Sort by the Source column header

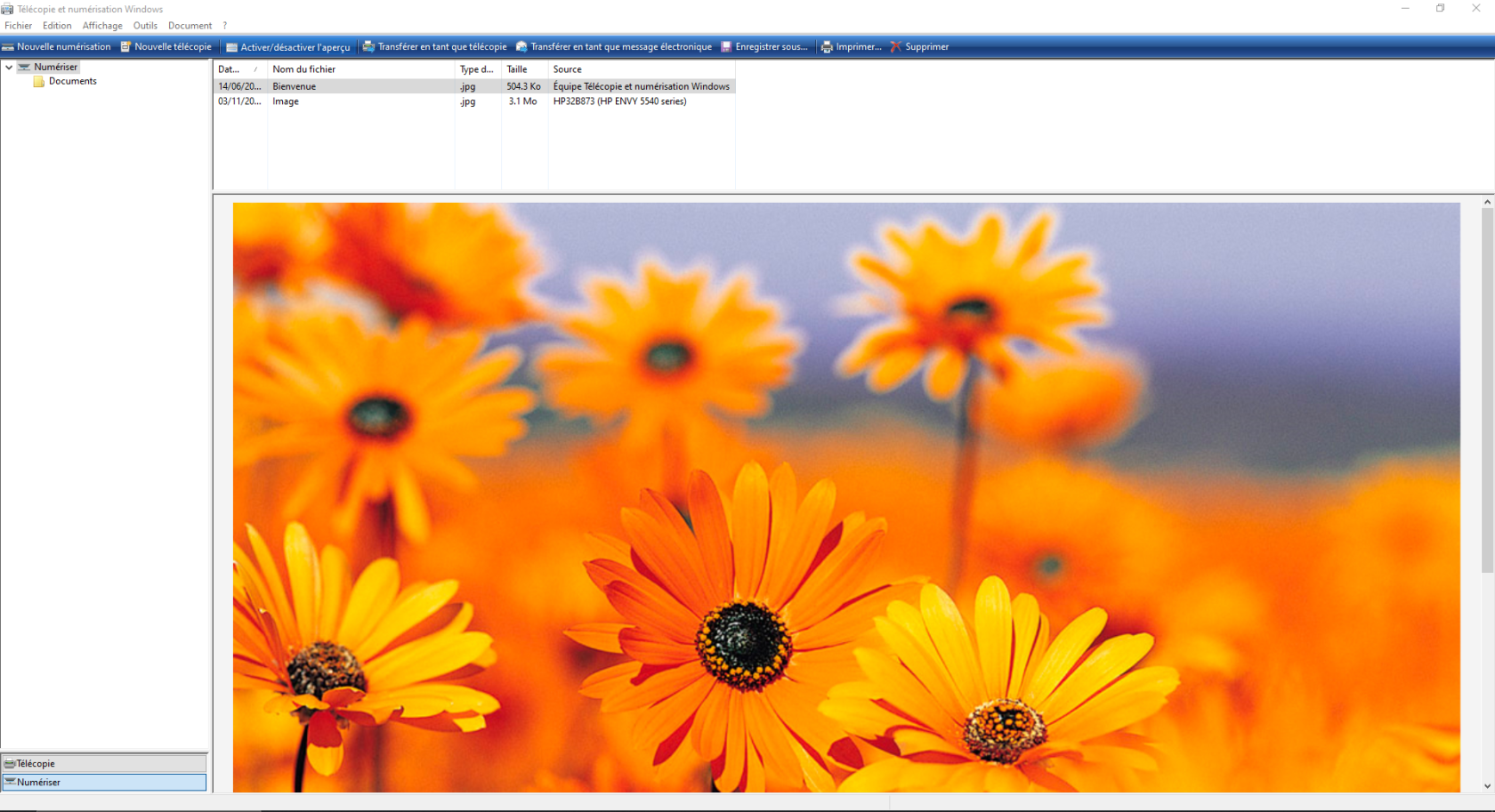coord(642,69)
